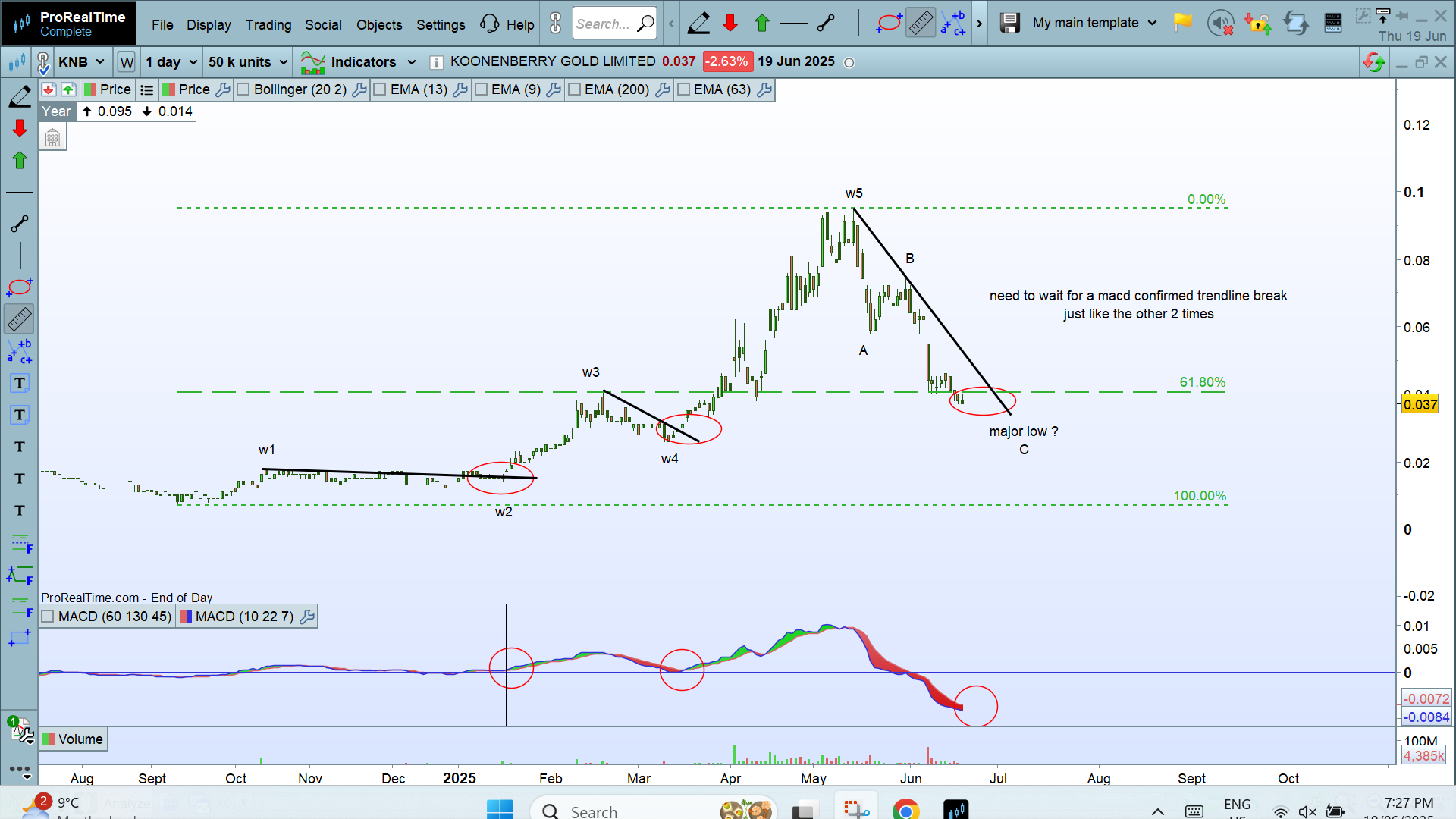
Task: Click the list icon between Price labels
Action: 147,89
